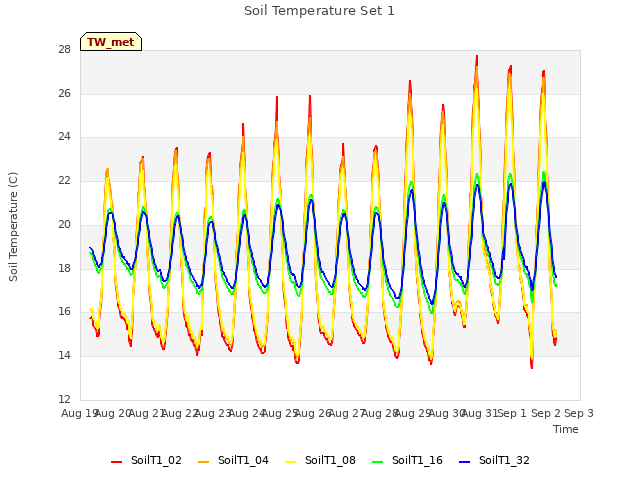Click the red SoilT1_02 legend swatch
The image size is (640, 480).
click(116, 462)
